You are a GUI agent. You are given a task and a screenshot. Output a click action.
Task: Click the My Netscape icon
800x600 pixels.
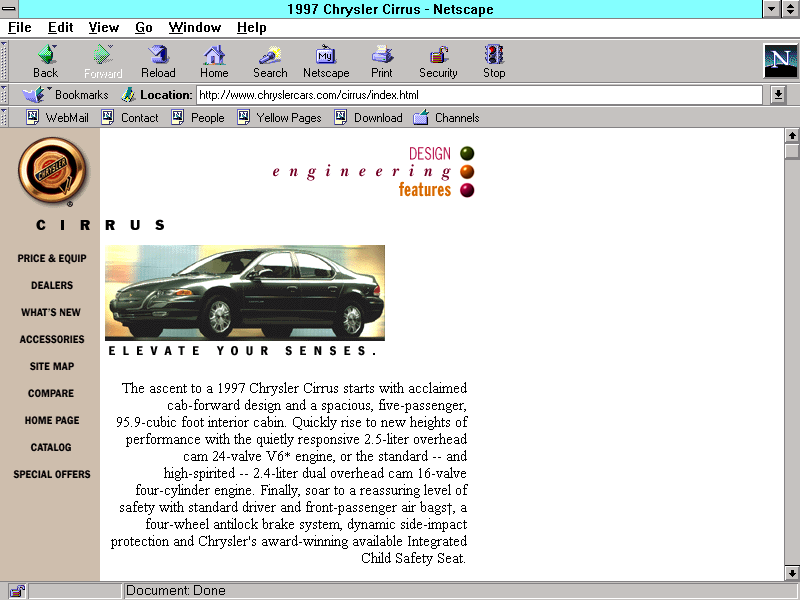[x=326, y=61]
